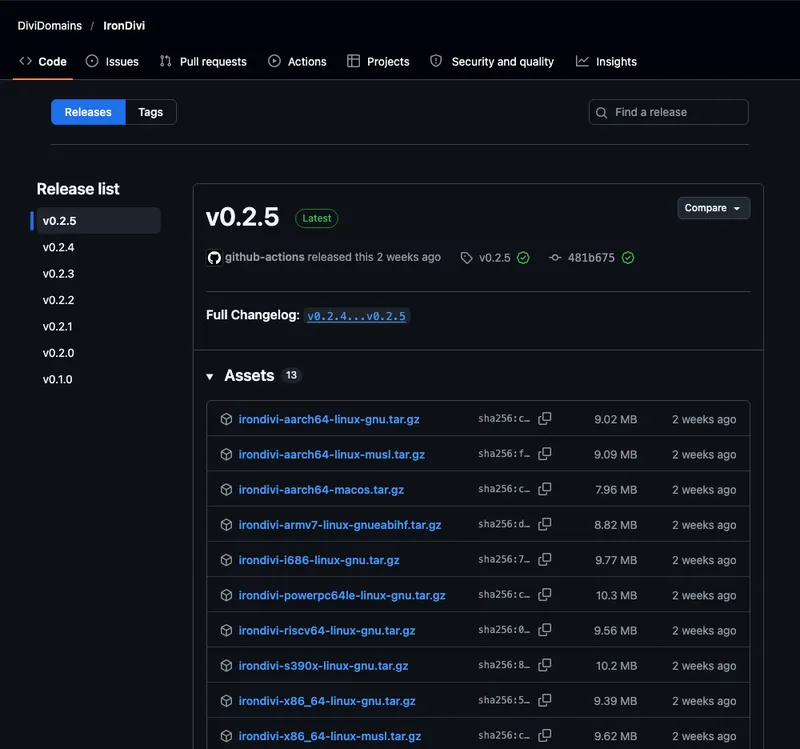
Task: Collapse the Assets section
Action: pos(210,376)
